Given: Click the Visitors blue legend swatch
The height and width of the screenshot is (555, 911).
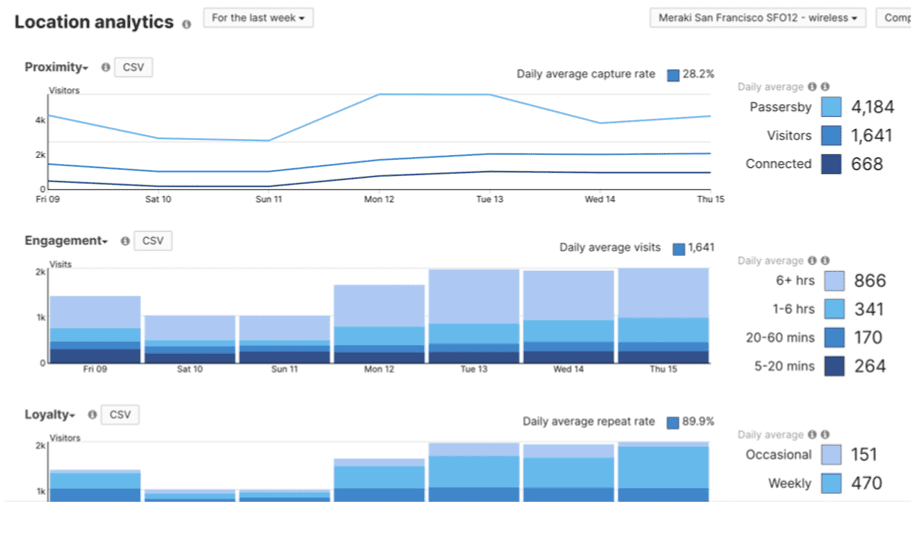Looking at the screenshot, I should (831, 135).
